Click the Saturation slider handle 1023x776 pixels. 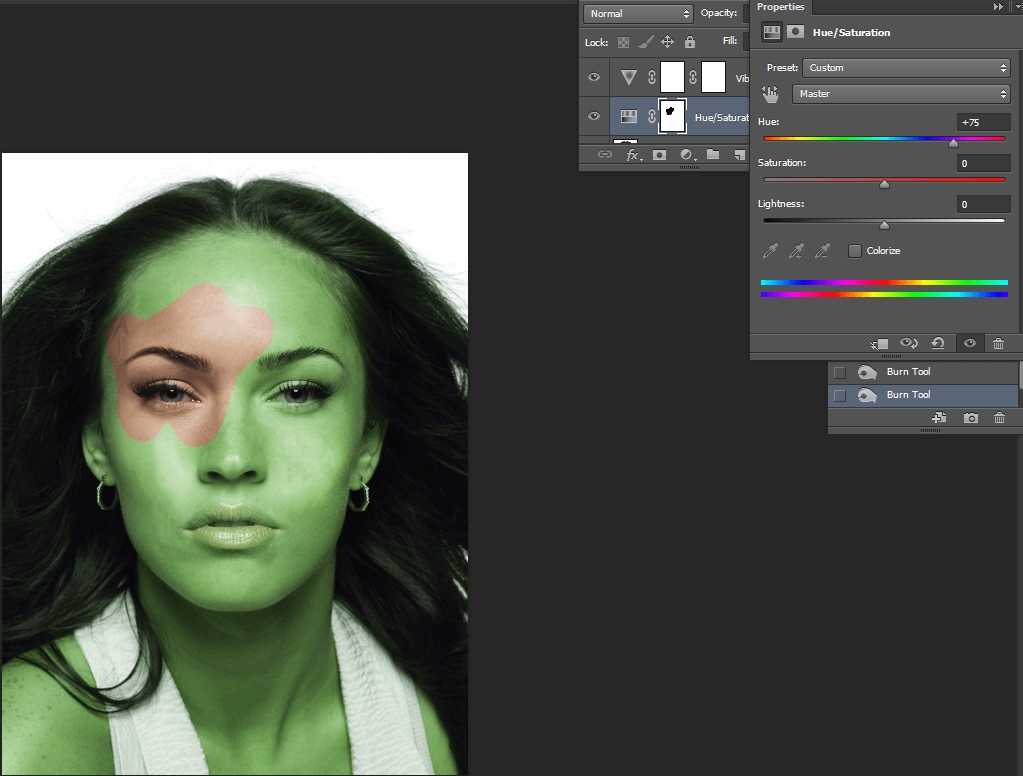coord(884,184)
